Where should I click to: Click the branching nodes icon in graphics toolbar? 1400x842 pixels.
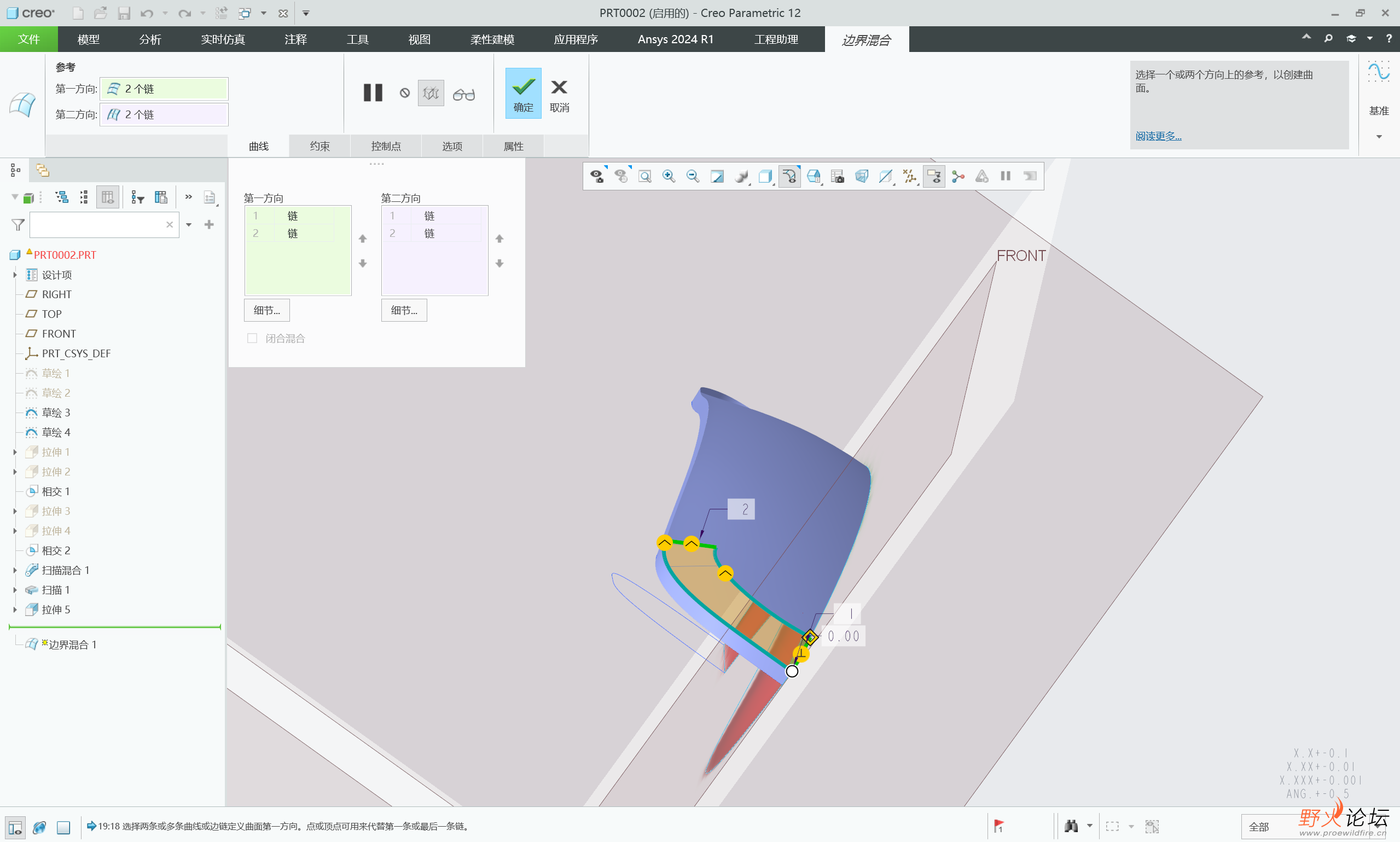958,177
